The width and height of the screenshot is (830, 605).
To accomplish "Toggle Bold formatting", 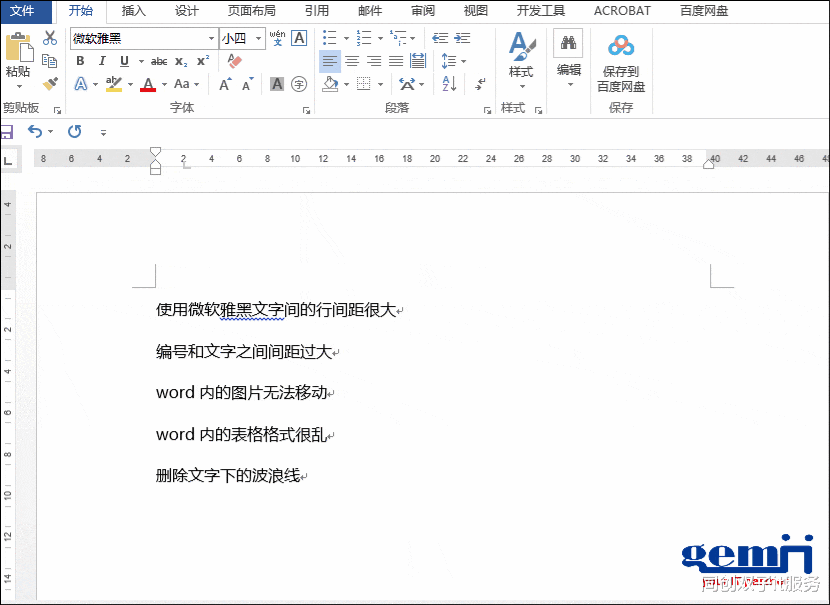I will [80, 61].
